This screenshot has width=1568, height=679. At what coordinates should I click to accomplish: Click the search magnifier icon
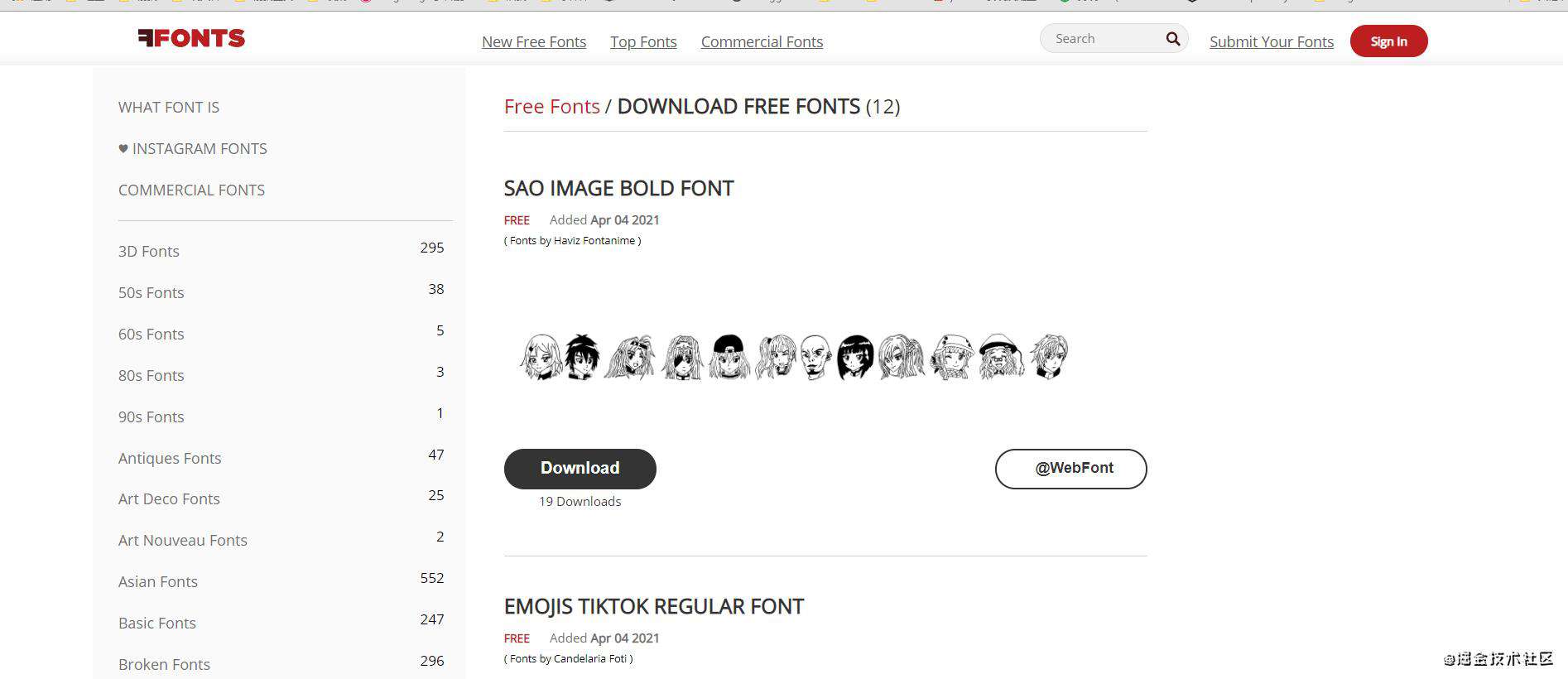(1172, 39)
